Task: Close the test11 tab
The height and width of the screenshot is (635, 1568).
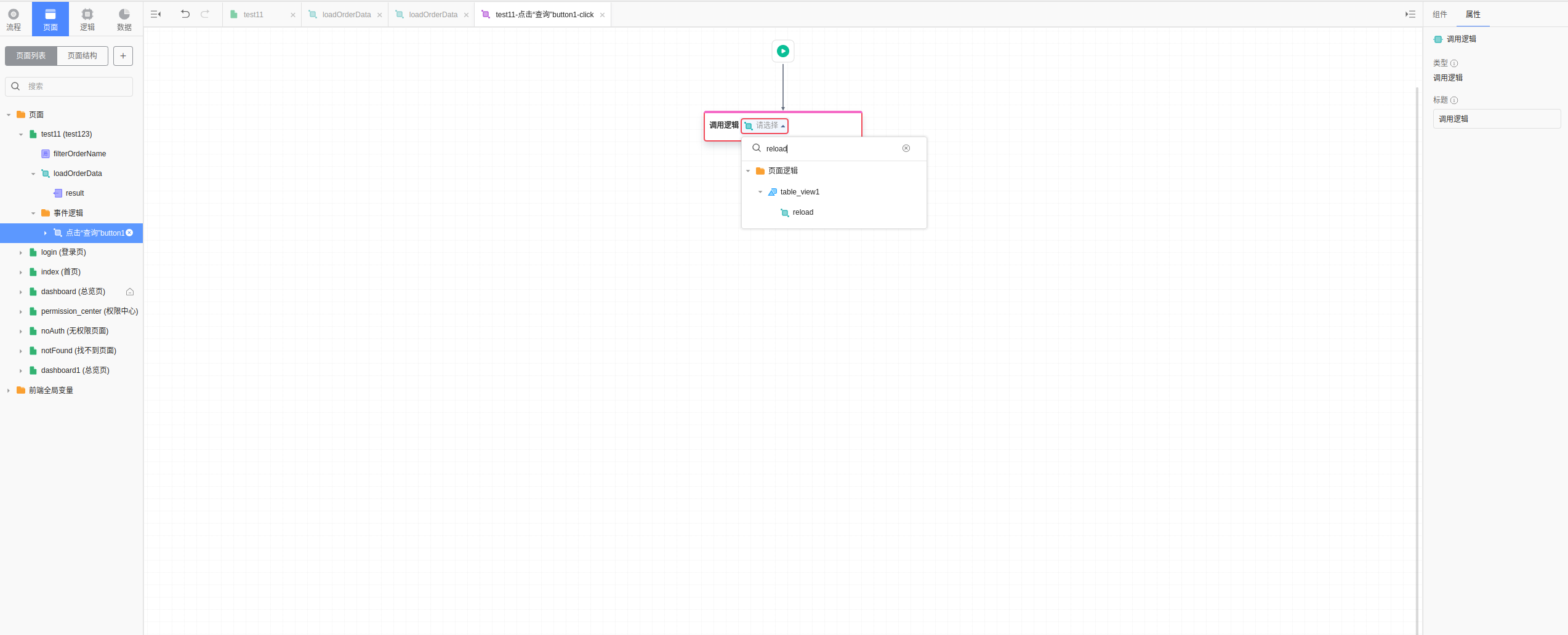Action: tap(293, 15)
